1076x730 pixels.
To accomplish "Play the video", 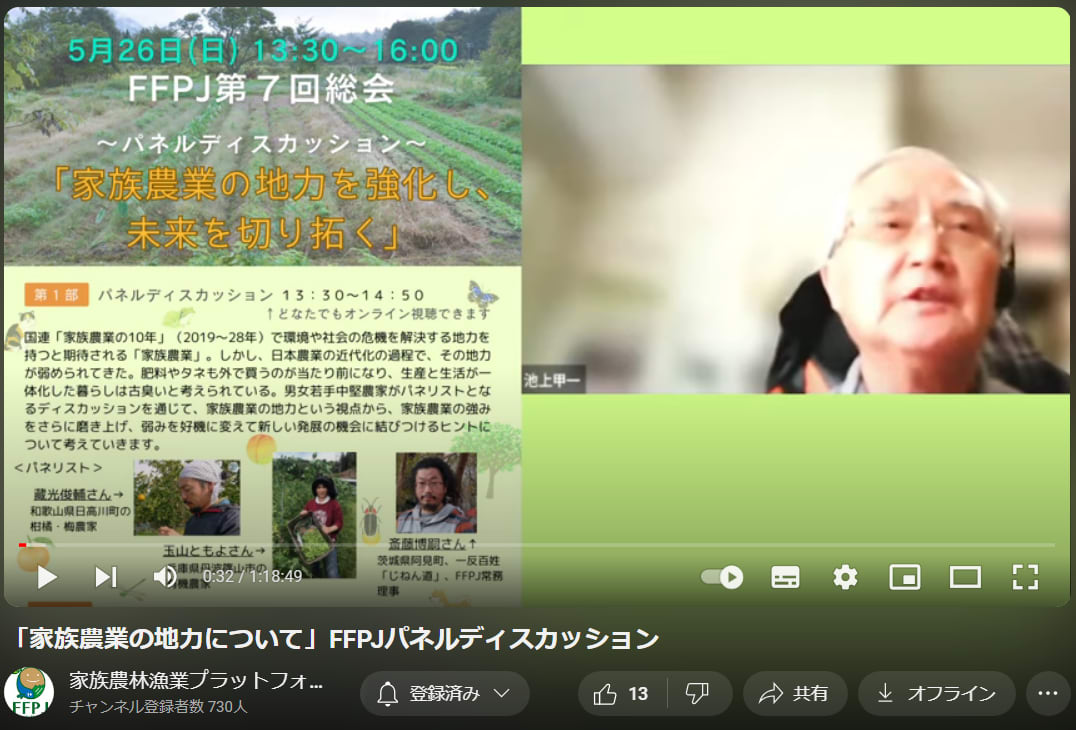I will point(47,577).
